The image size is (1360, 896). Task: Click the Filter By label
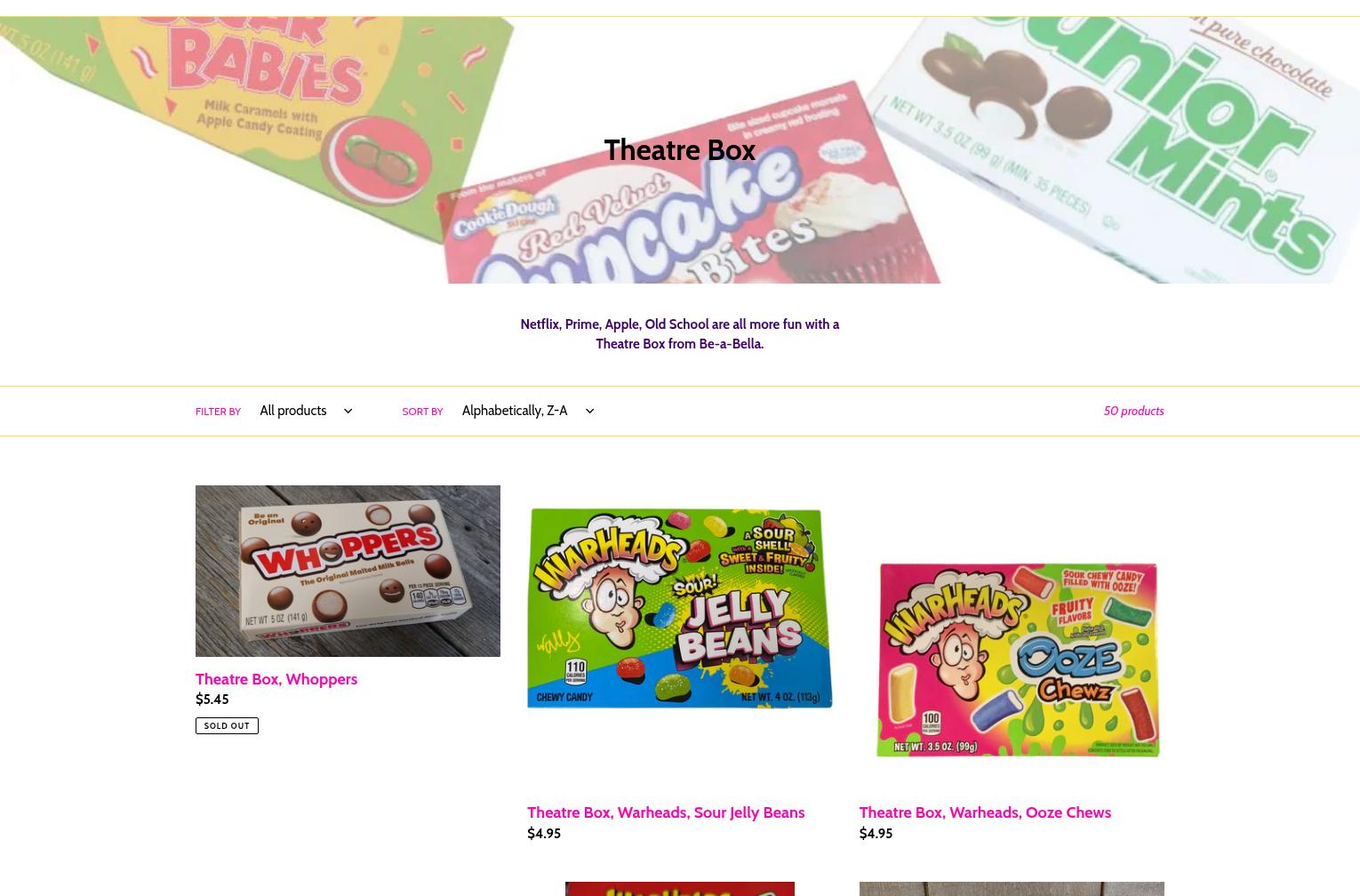(218, 412)
